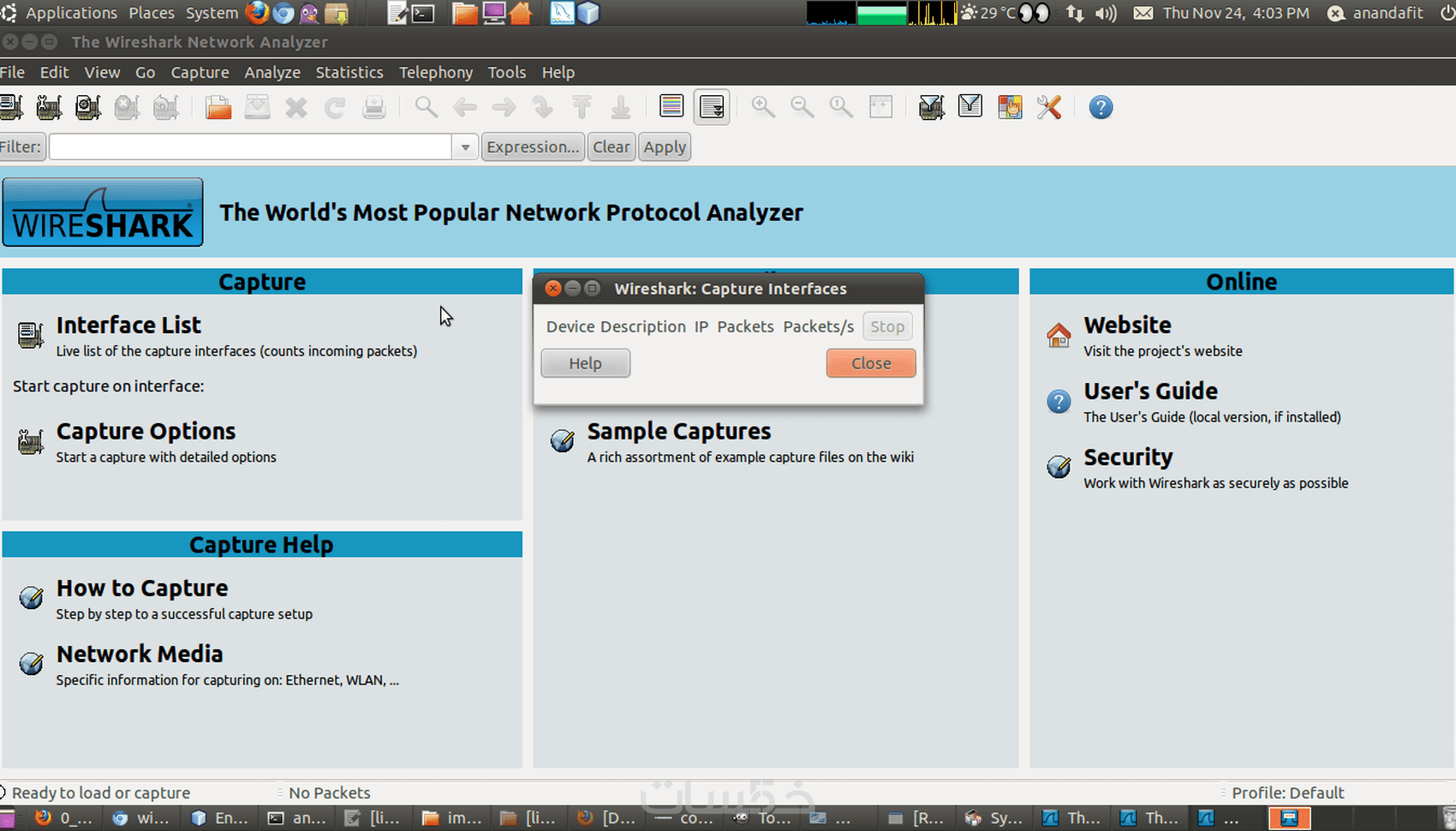
Task: Open the Tools menu
Action: pyautogui.click(x=507, y=73)
